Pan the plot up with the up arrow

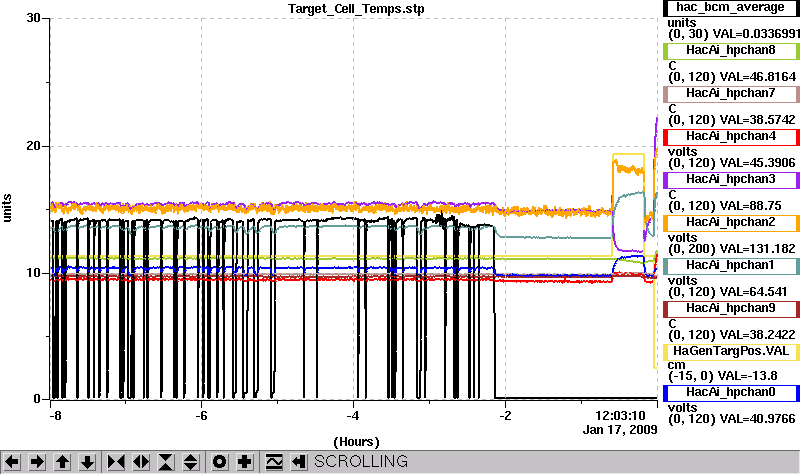(x=62, y=462)
